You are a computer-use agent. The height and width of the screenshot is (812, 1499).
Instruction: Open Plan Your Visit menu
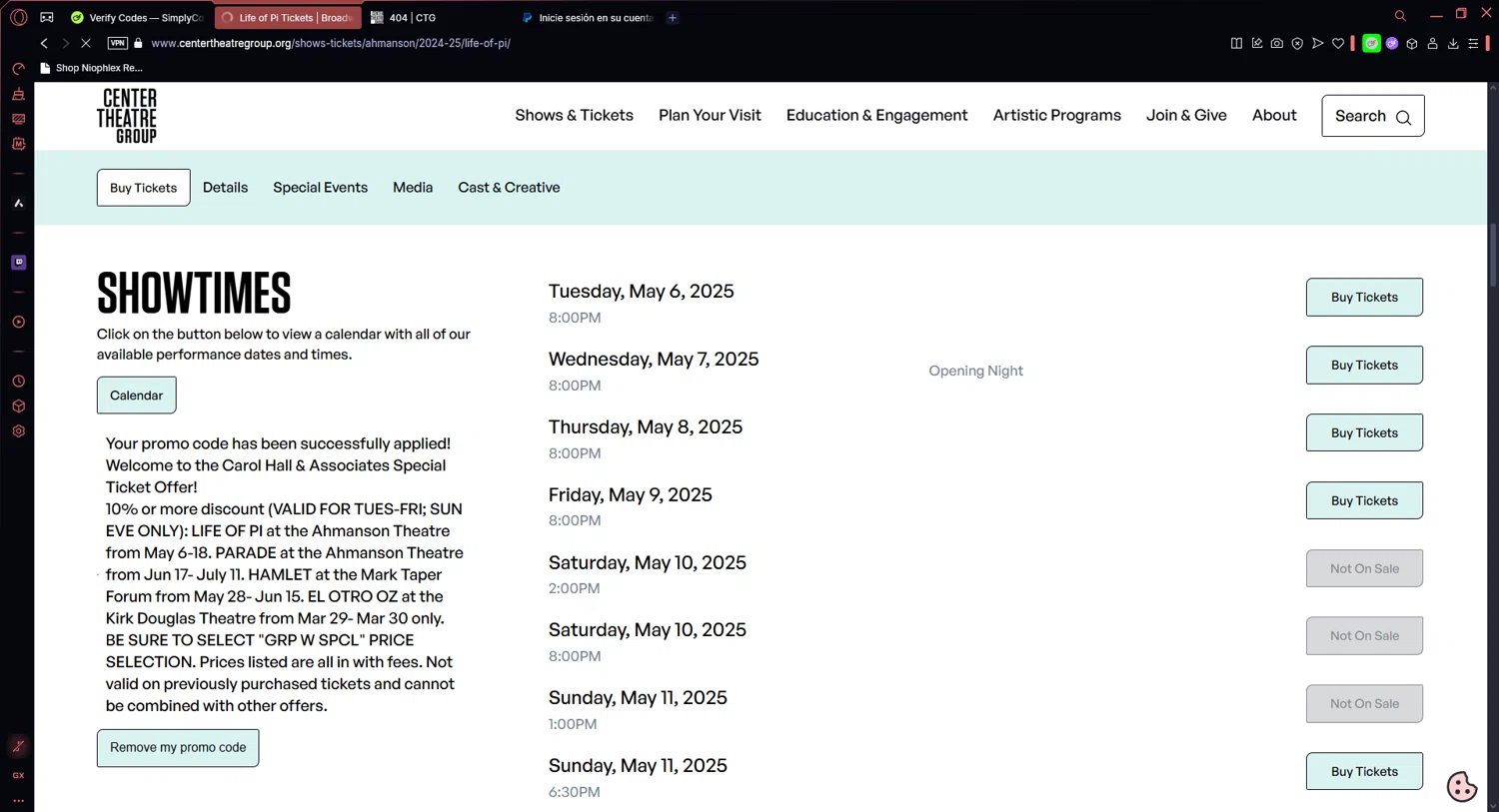[710, 115]
